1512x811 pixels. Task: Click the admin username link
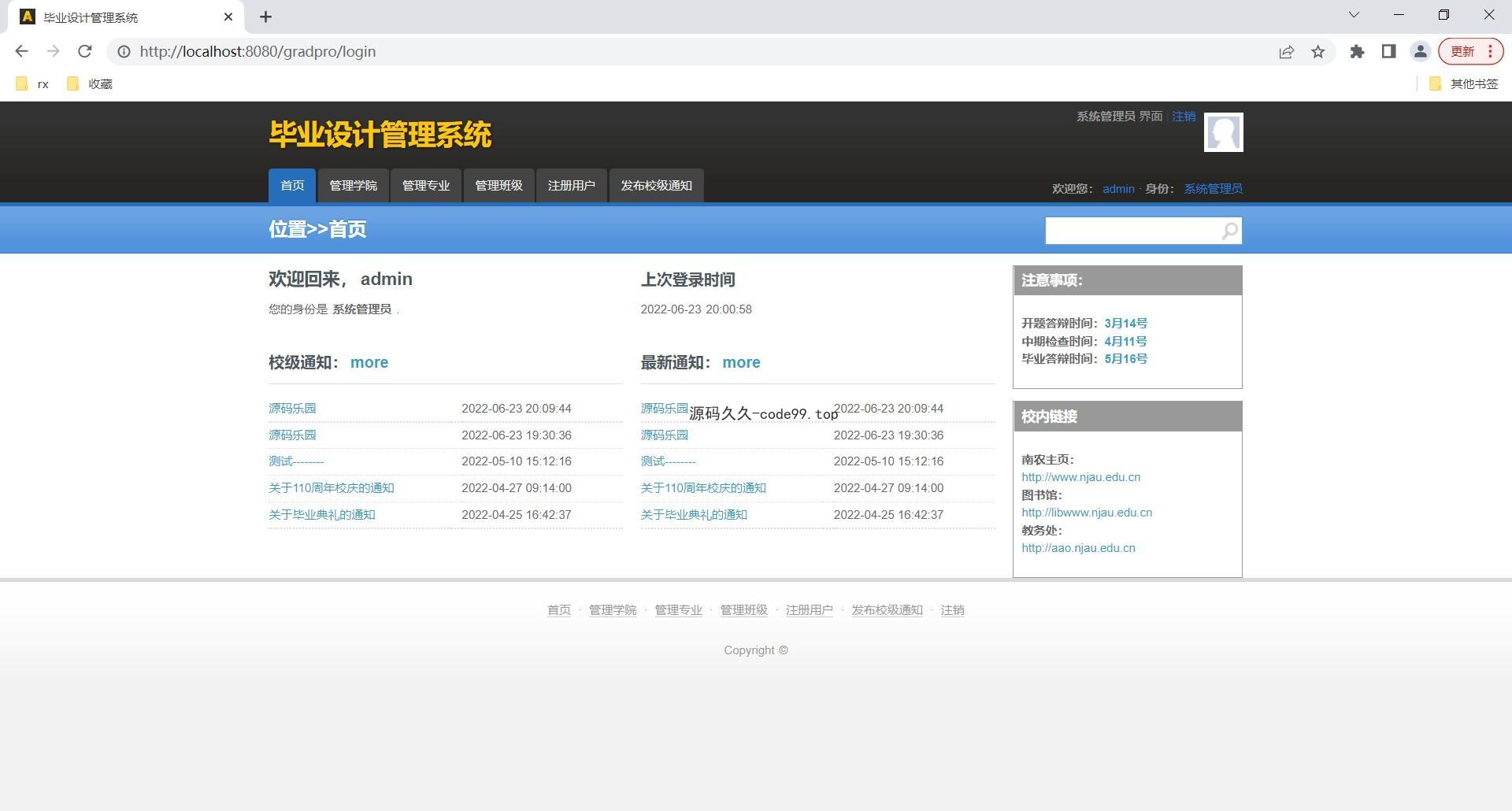(1118, 189)
